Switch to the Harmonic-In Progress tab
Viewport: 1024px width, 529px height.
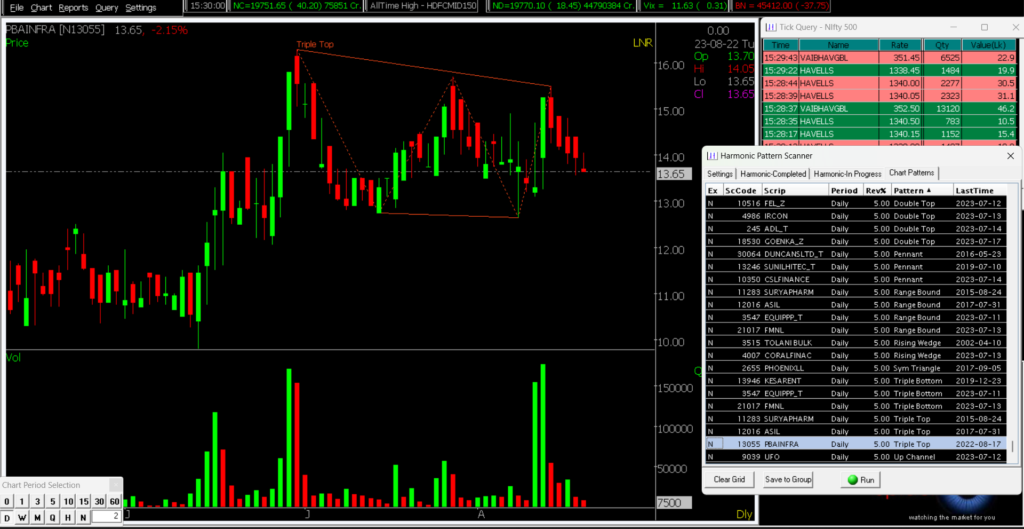847,174
